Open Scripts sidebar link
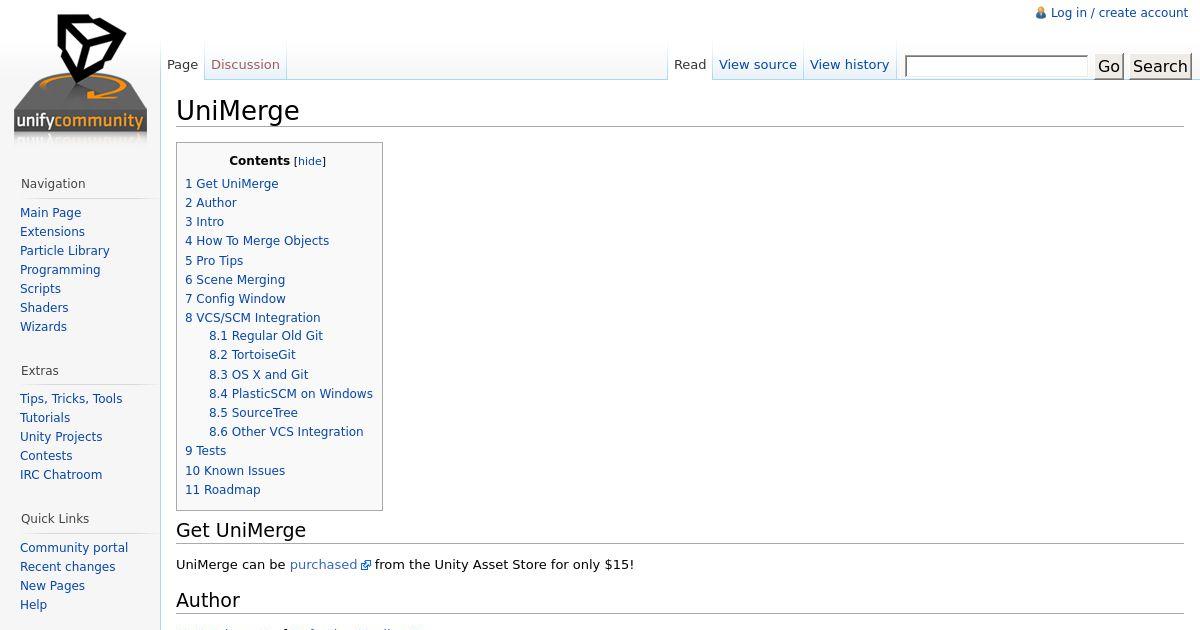The width and height of the screenshot is (1200, 630). coord(40,289)
